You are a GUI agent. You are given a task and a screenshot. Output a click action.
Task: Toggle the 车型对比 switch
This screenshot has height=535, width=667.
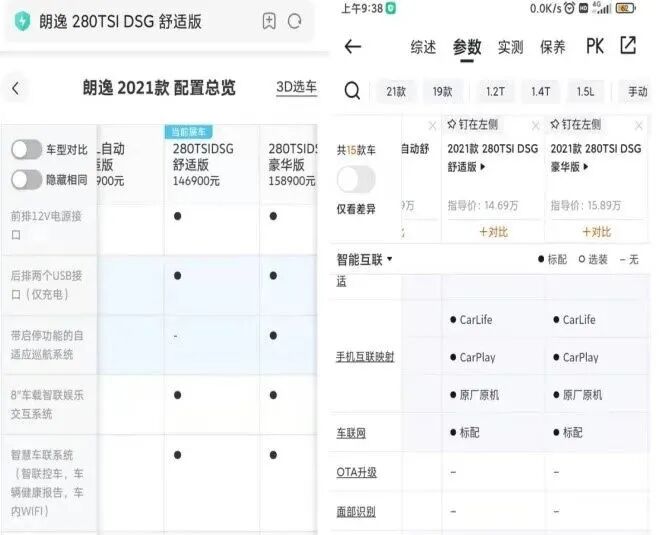pyautogui.click(x=26, y=150)
